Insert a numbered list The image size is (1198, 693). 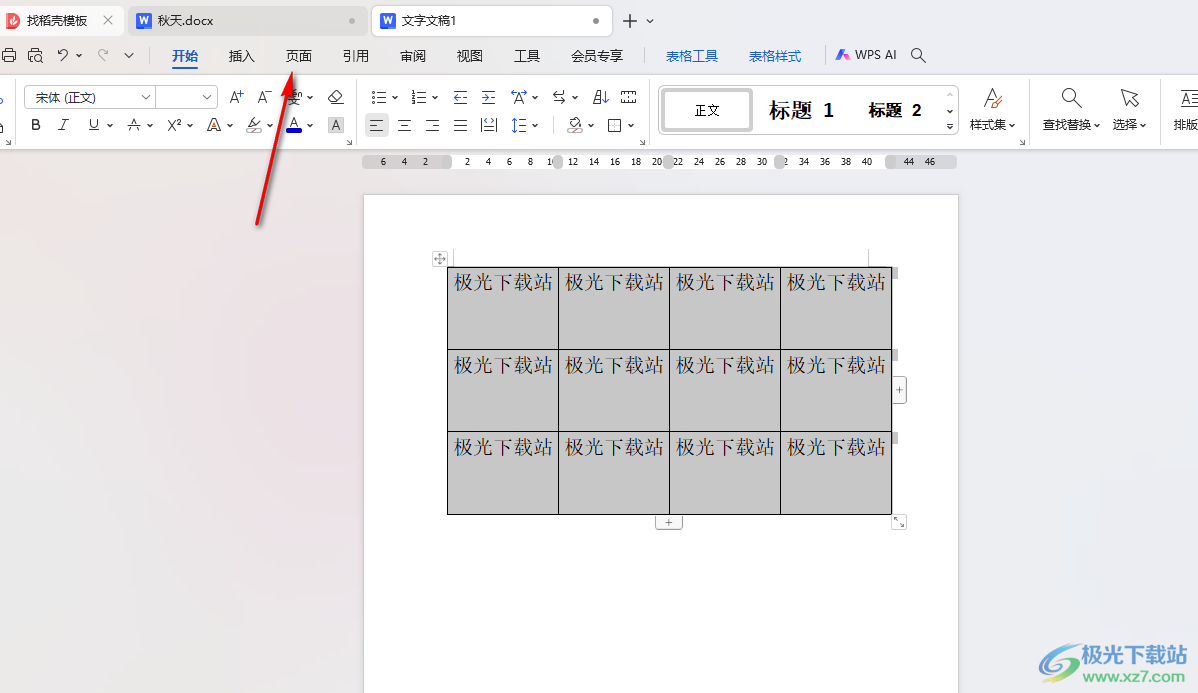point(419,97)
